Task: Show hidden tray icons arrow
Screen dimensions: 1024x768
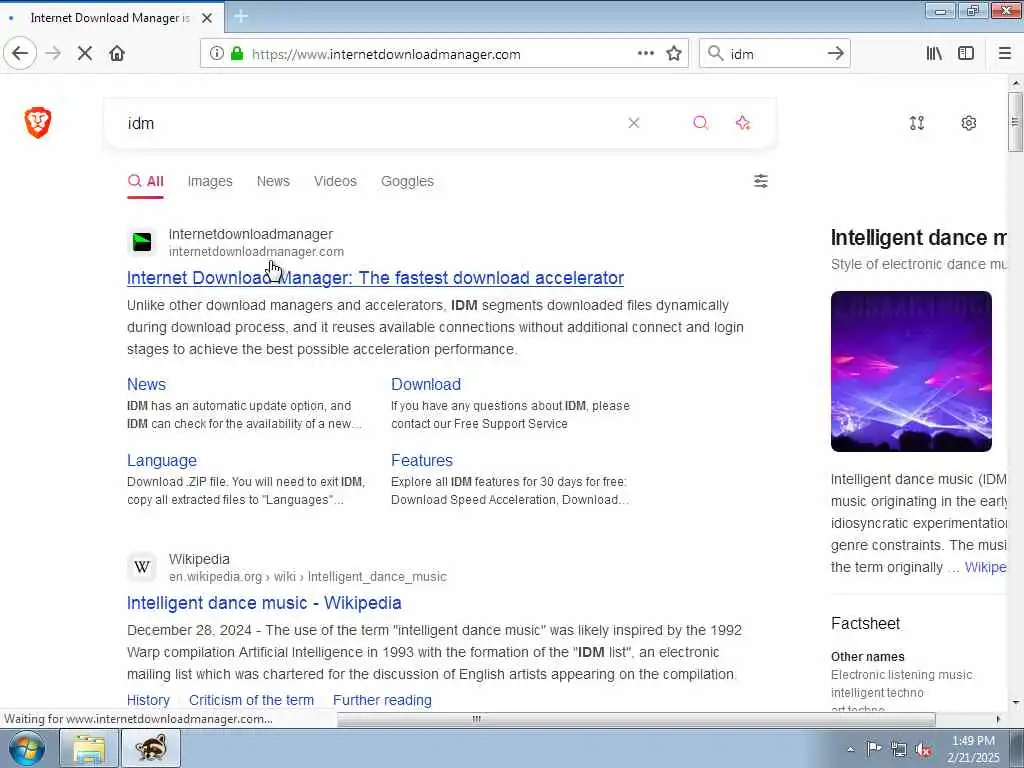Action: tap(850, 749)
